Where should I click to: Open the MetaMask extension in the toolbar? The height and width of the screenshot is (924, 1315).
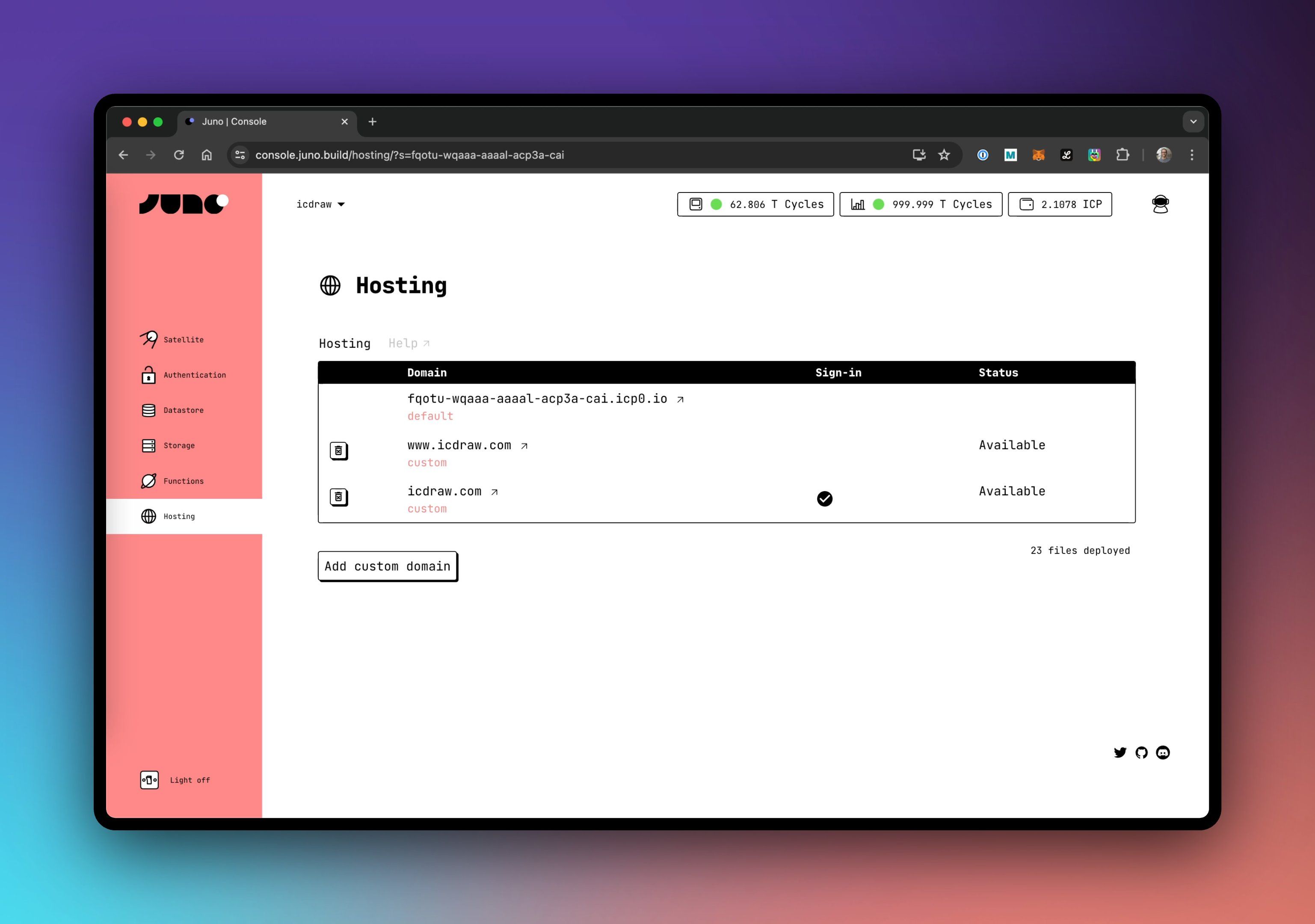(1038, 155)
